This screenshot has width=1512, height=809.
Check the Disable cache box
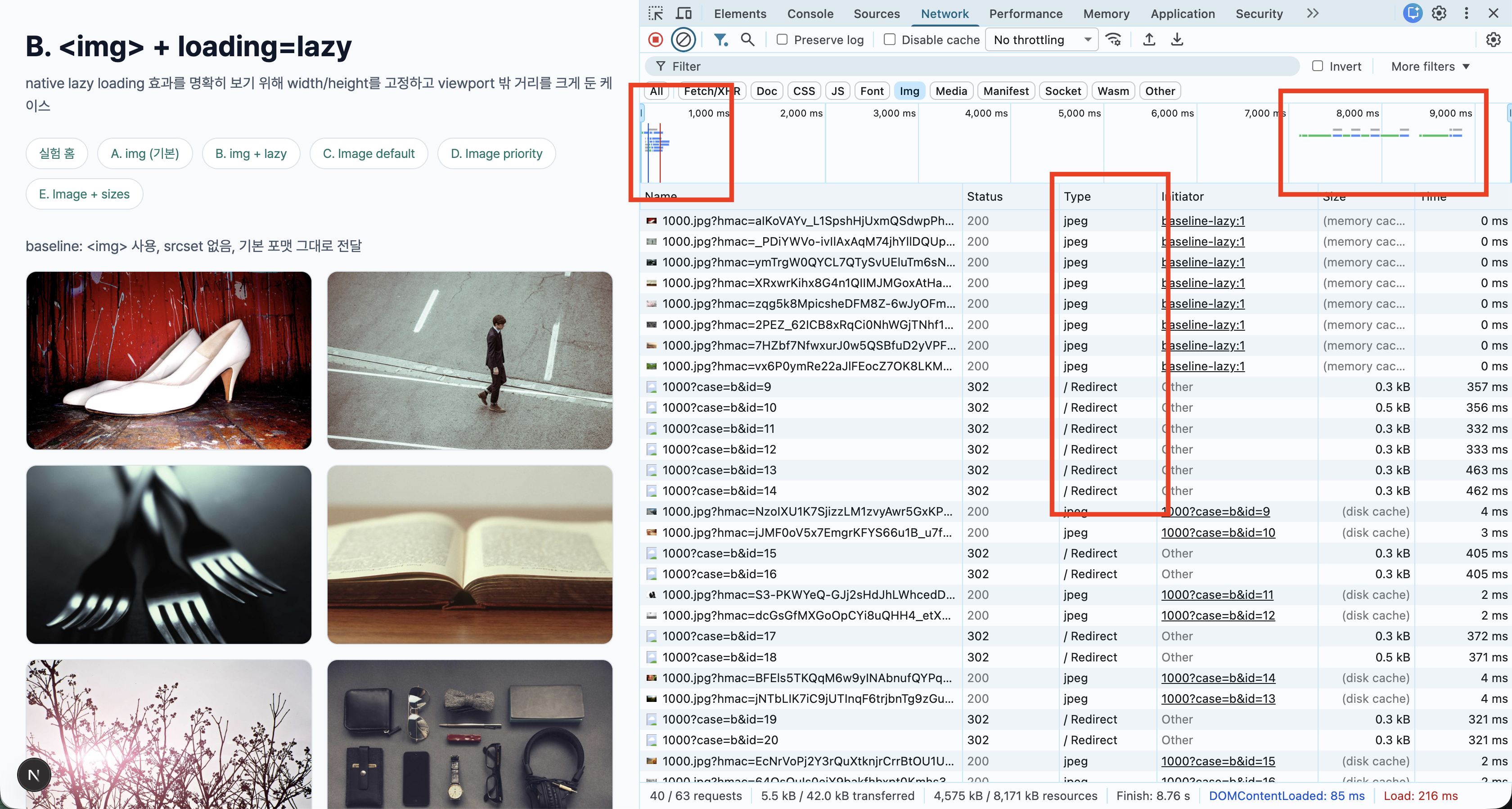[890, 39]
